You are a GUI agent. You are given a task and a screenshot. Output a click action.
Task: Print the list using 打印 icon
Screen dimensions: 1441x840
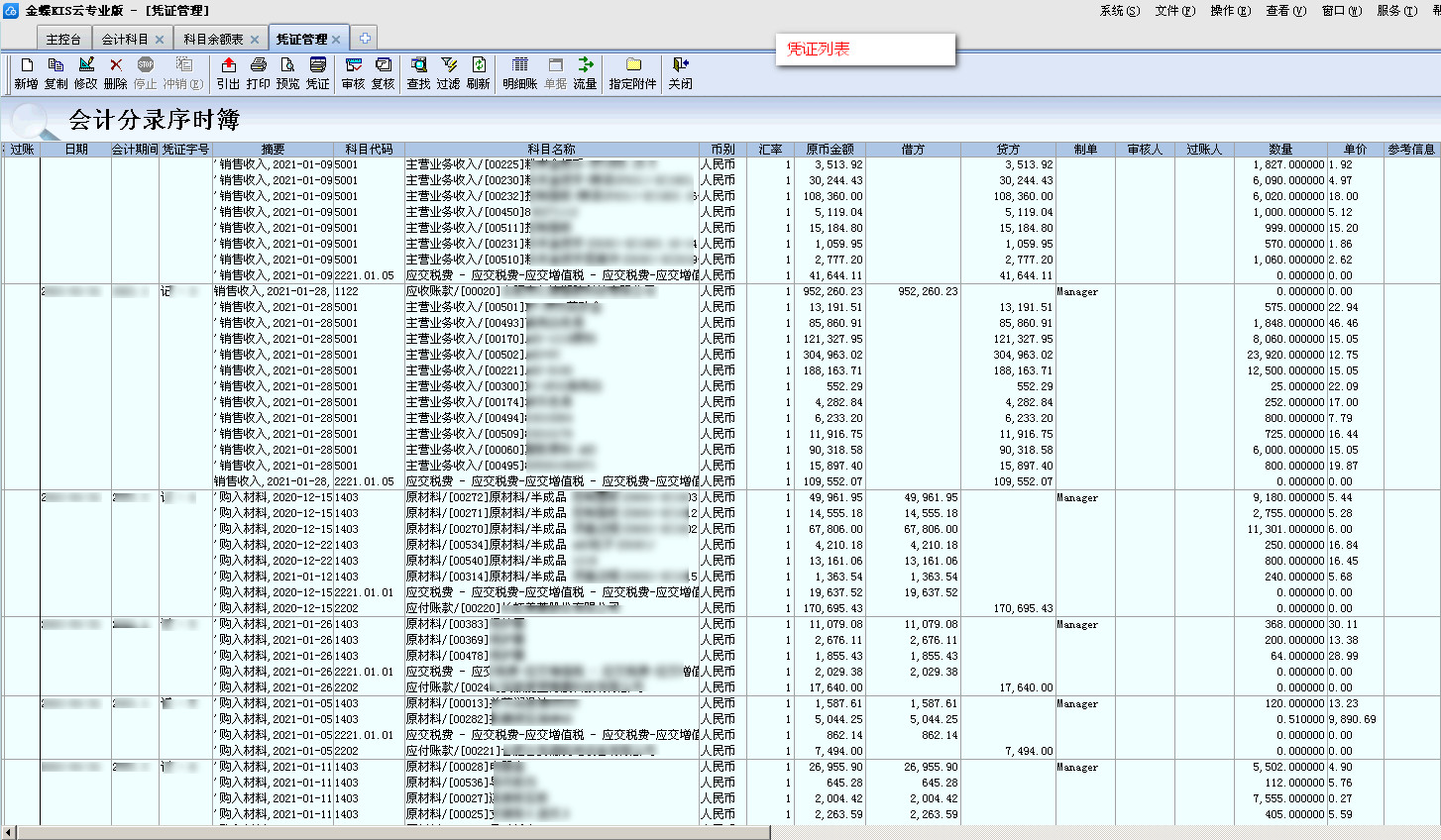tap(258, 72)
